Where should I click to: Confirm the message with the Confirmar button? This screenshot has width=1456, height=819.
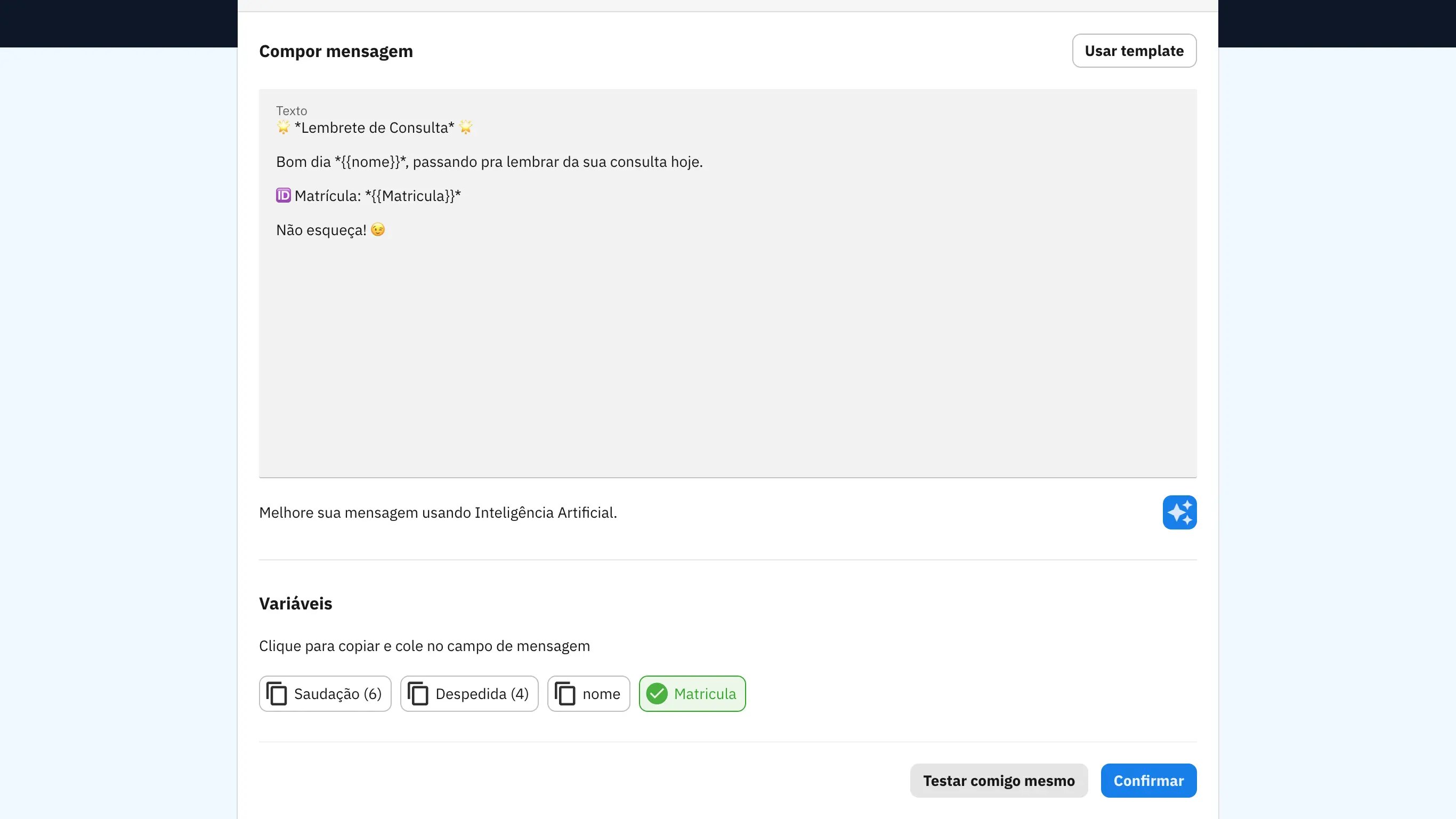(1148, 781)
